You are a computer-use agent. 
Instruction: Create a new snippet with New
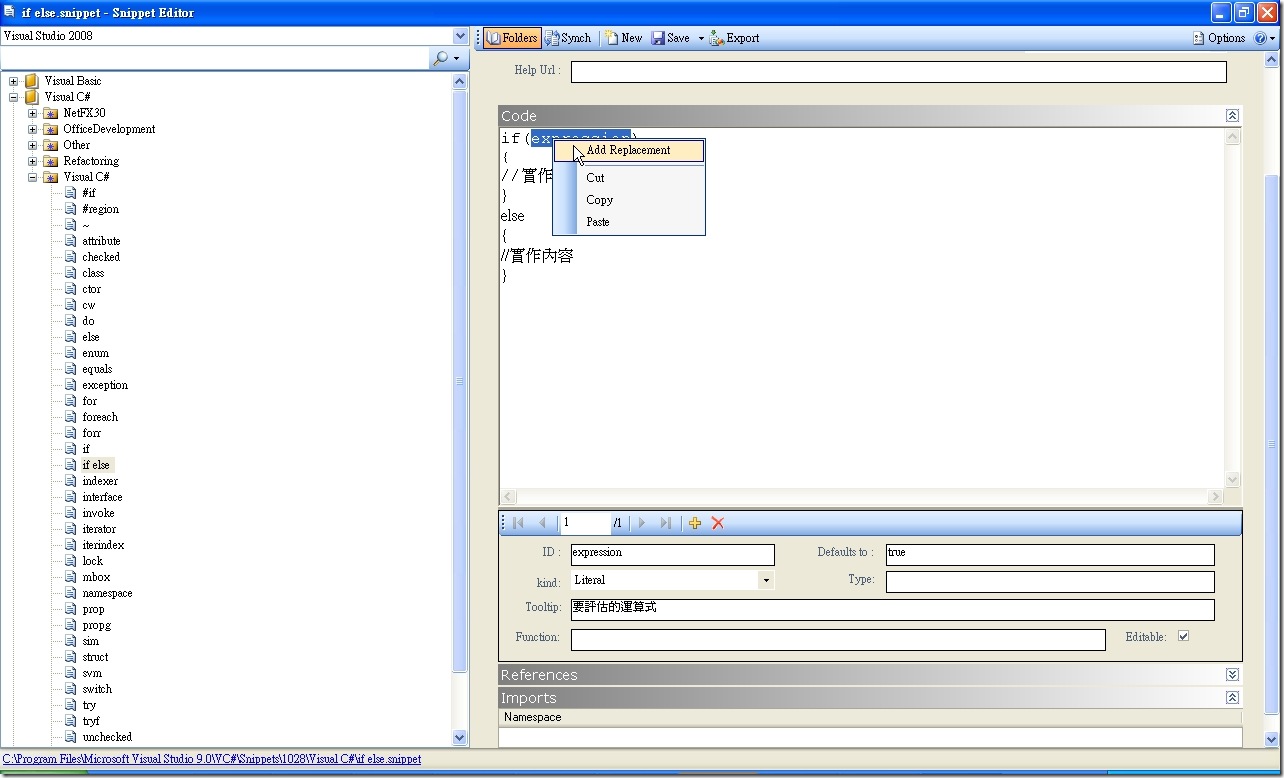624,38
